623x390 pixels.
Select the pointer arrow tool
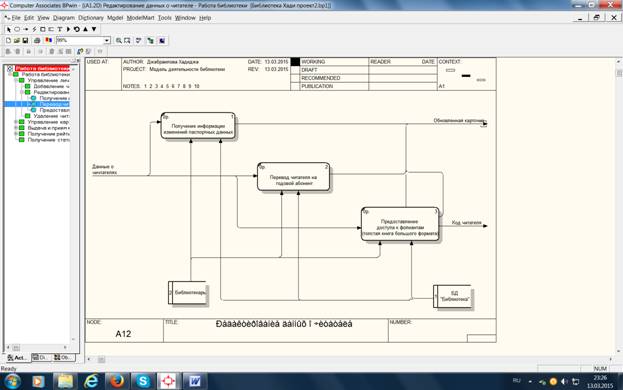[x=9, y=29]
